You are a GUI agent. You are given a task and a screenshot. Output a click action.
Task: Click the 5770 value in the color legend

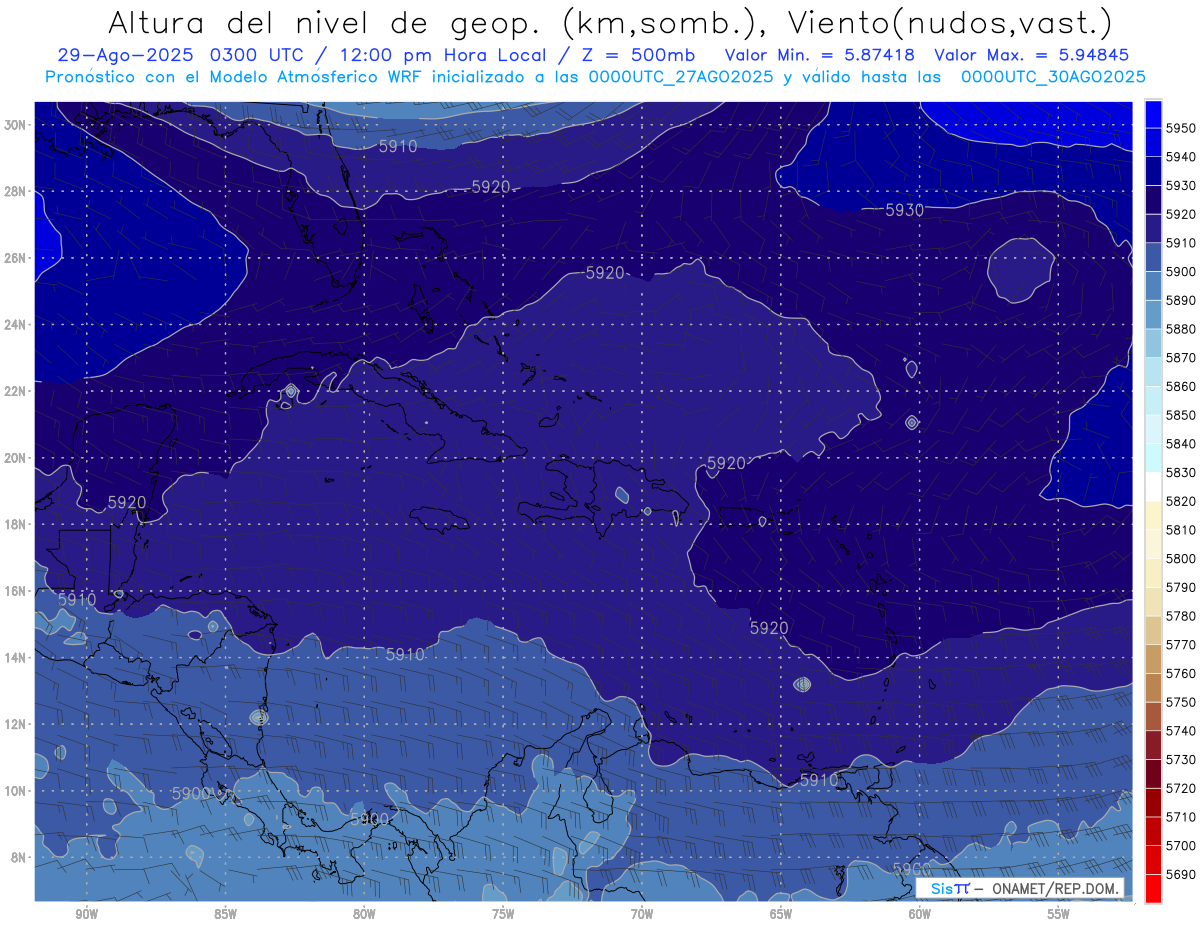[1181, 645]
